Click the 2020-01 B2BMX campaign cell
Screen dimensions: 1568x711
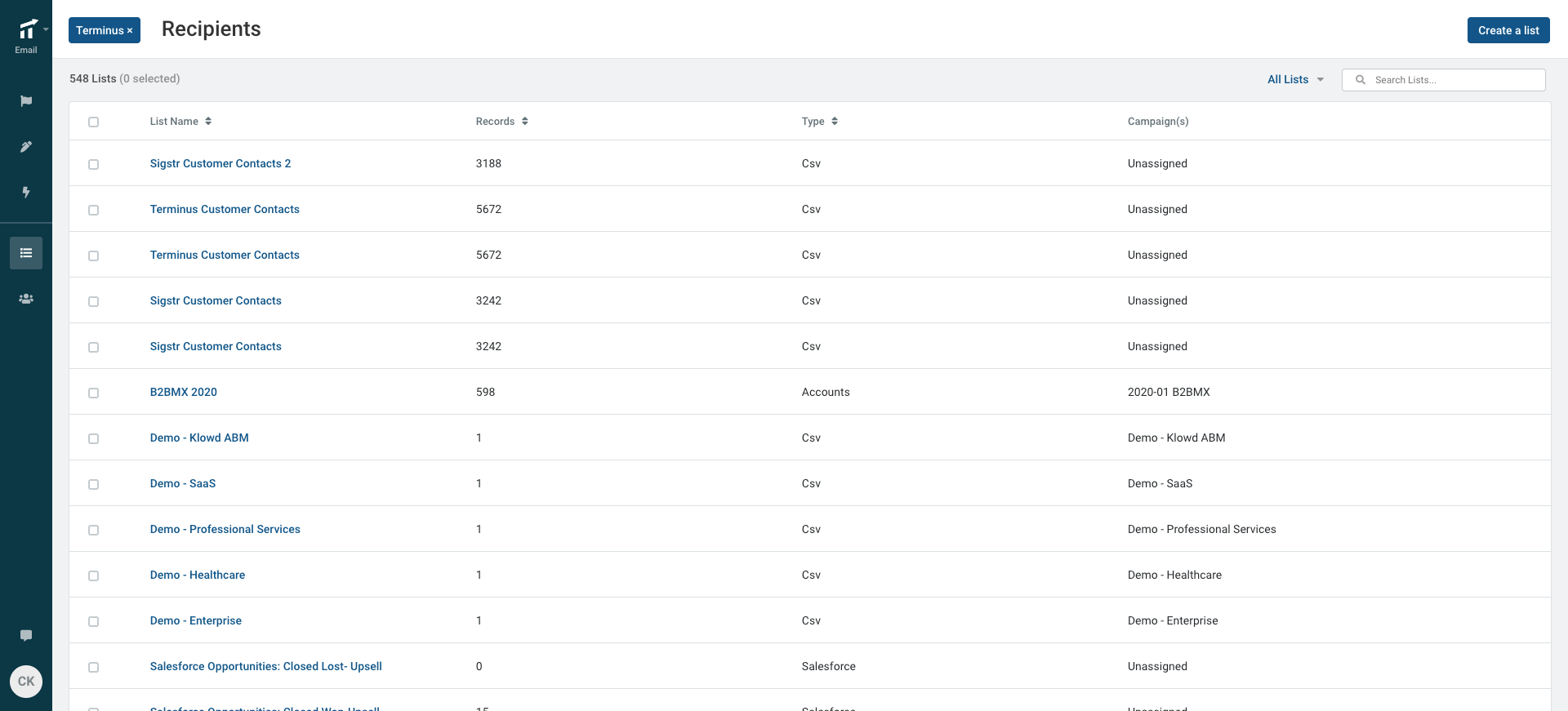(x=1169, y=392)
